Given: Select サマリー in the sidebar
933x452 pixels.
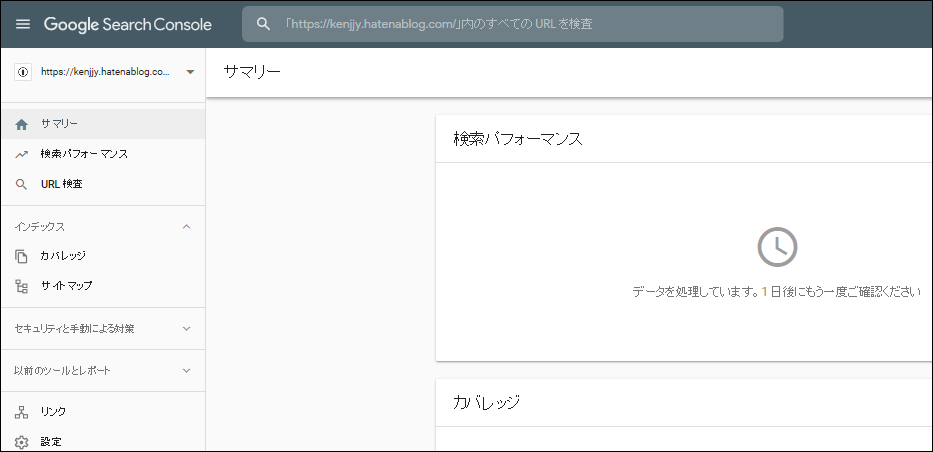Looking at the screenshot, I should [103, 124].
